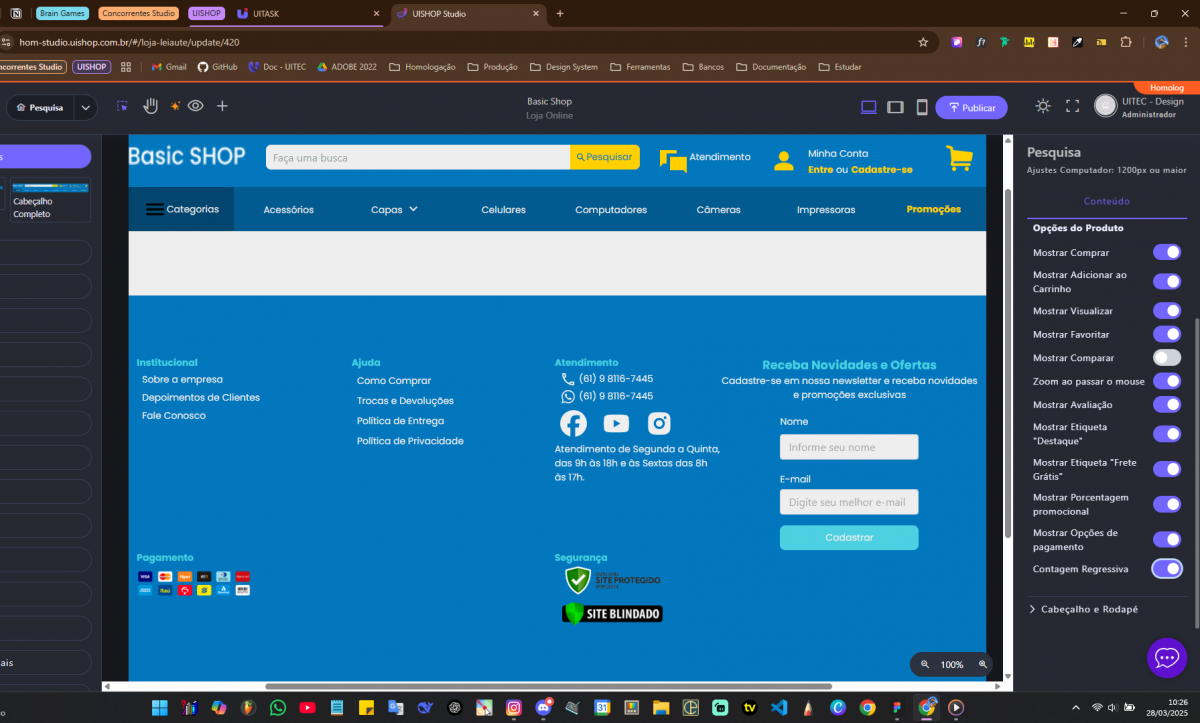Toggle light theme sun icon
Screen dimensions: 1200x723
tap(1043, 106)
